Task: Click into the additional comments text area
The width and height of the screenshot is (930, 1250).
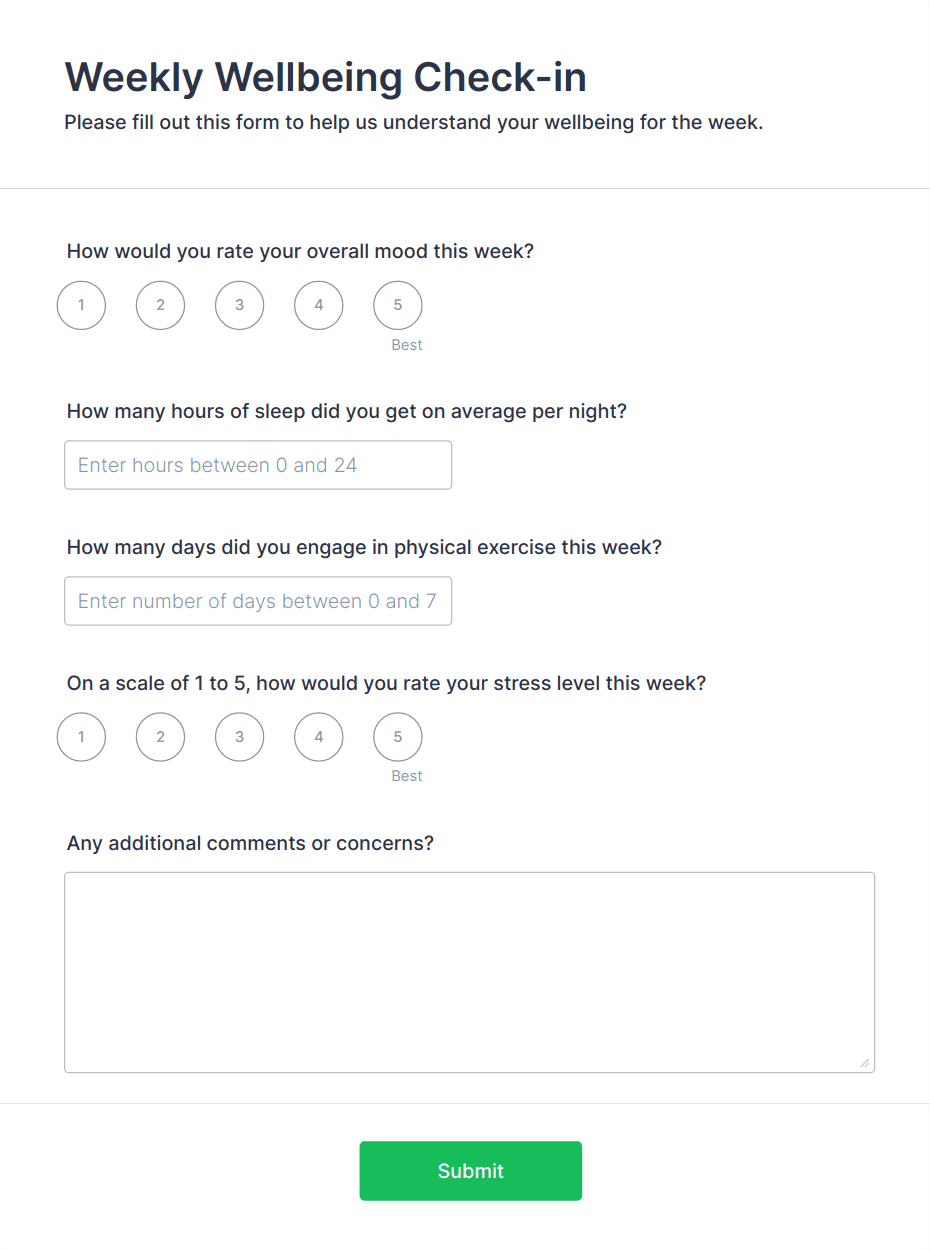Action: (x=469, y=972)
